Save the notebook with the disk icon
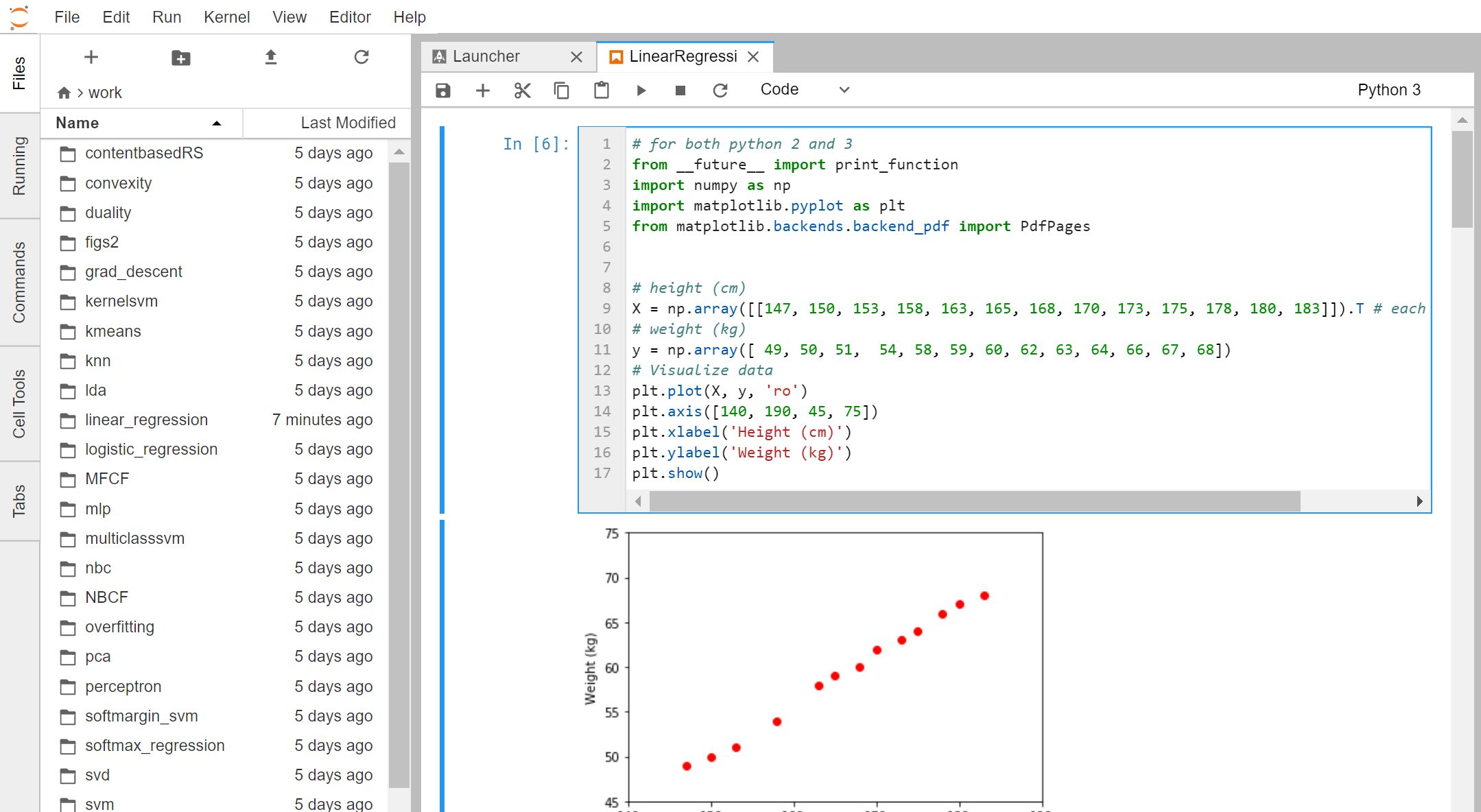 443,91
